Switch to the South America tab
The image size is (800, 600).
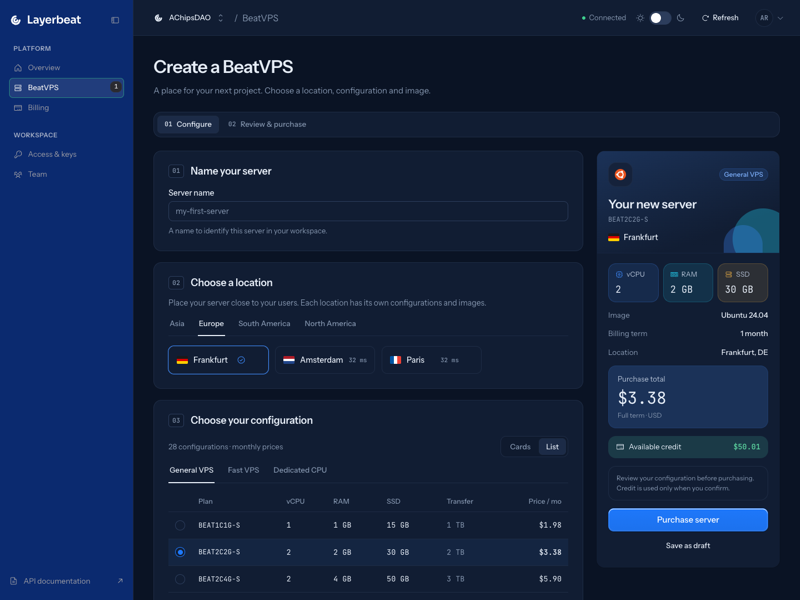[264, 323]
